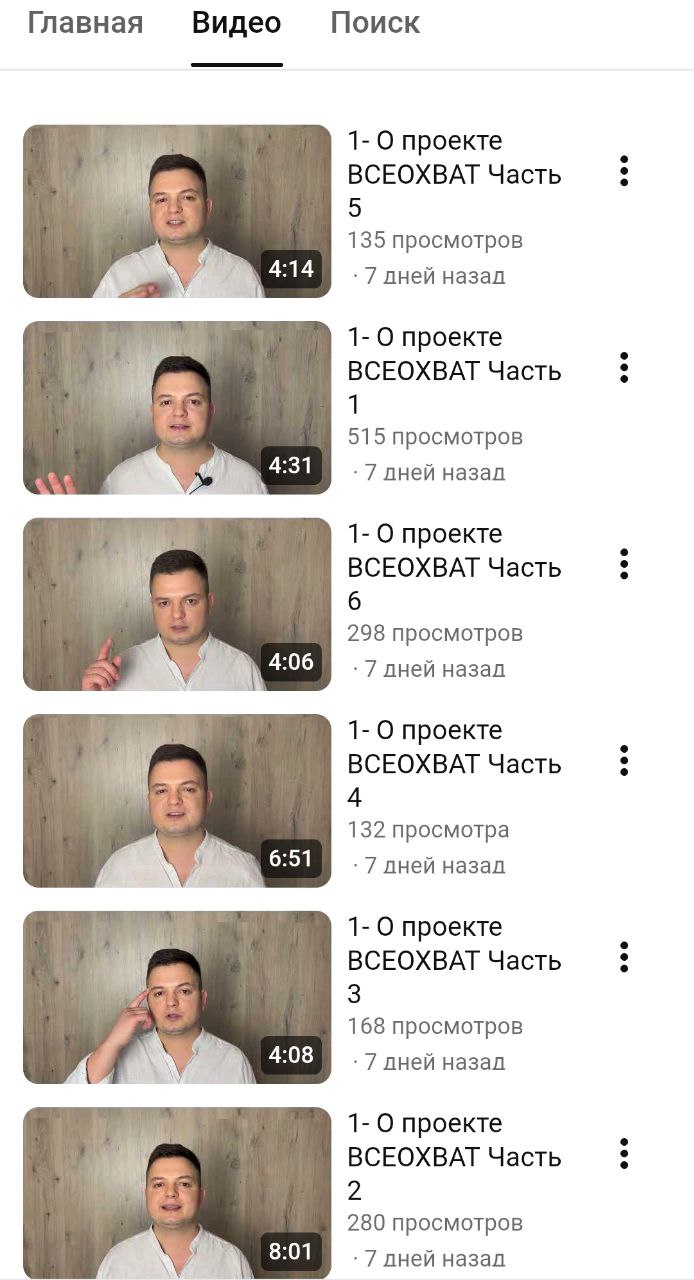The width and height of the screenshot is (694, 1280).
Task: Open title О проекте ВСЕОХВАТ Часть 4
Action: pyautogui.click(x=455, y=764)
